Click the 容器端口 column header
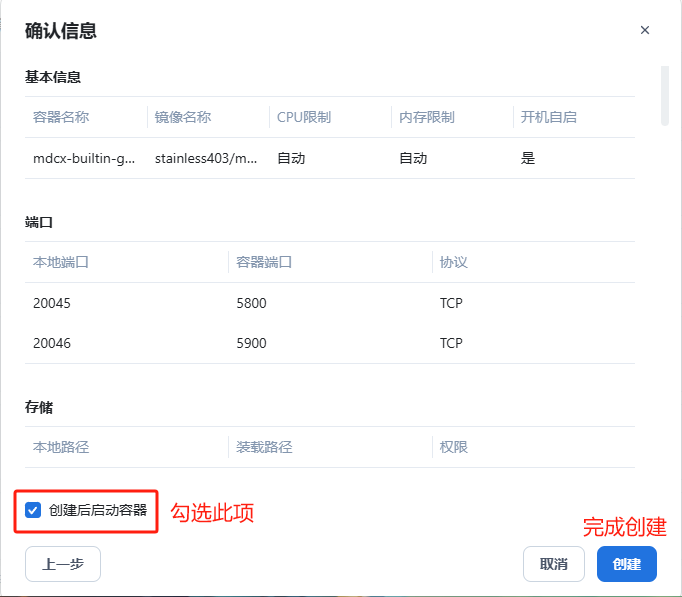Image resolution: width=682 pixels, height=597 pixels. point(264,262)
